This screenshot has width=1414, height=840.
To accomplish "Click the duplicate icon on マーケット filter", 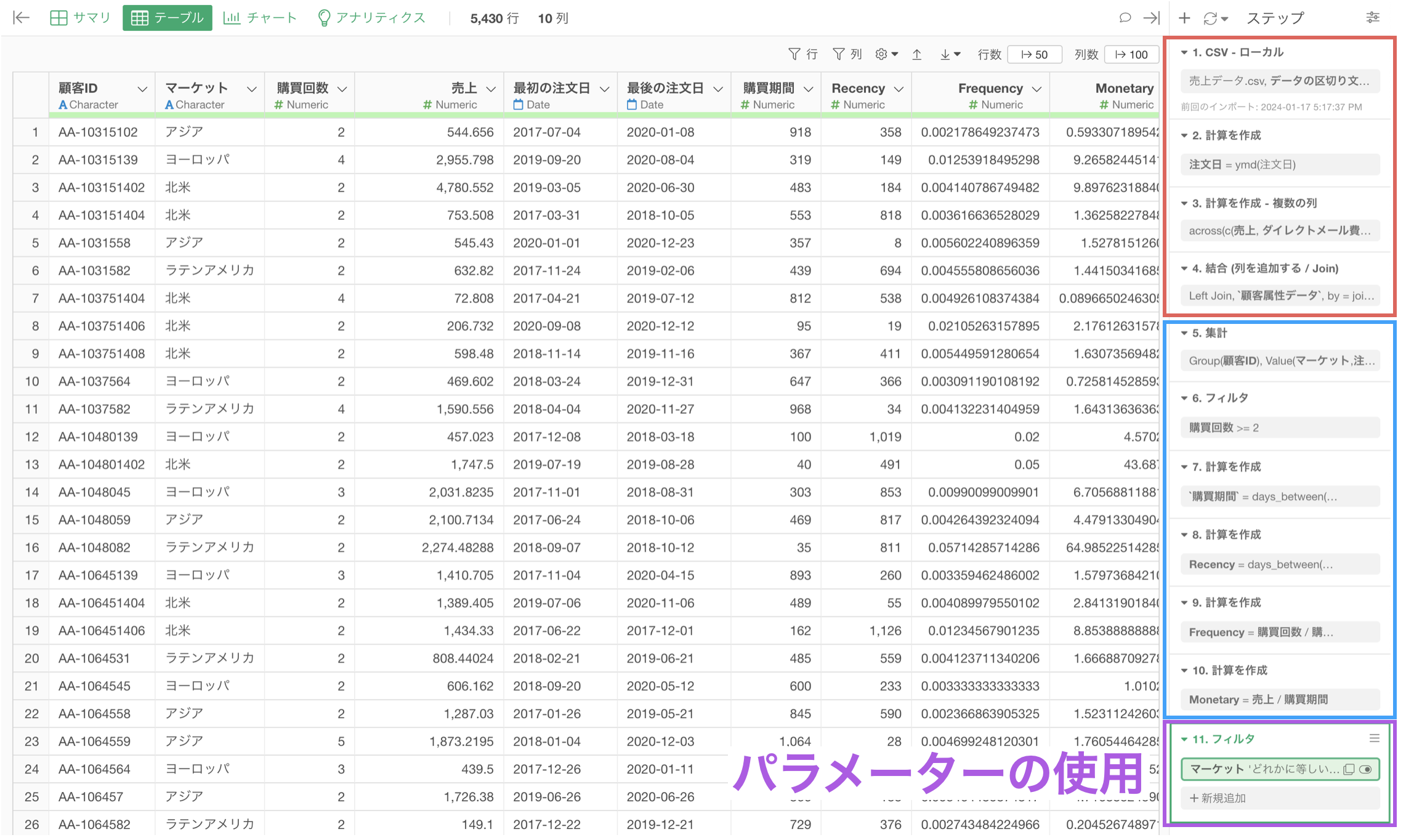I will [1348, 769].
